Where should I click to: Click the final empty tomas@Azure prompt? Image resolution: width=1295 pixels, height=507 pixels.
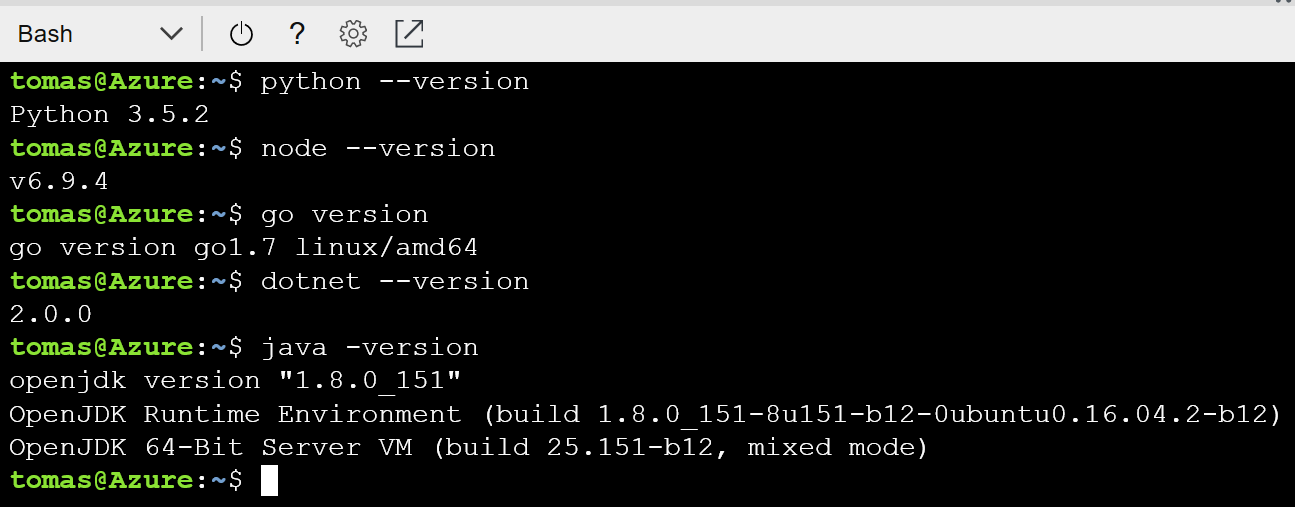(126, 481)
